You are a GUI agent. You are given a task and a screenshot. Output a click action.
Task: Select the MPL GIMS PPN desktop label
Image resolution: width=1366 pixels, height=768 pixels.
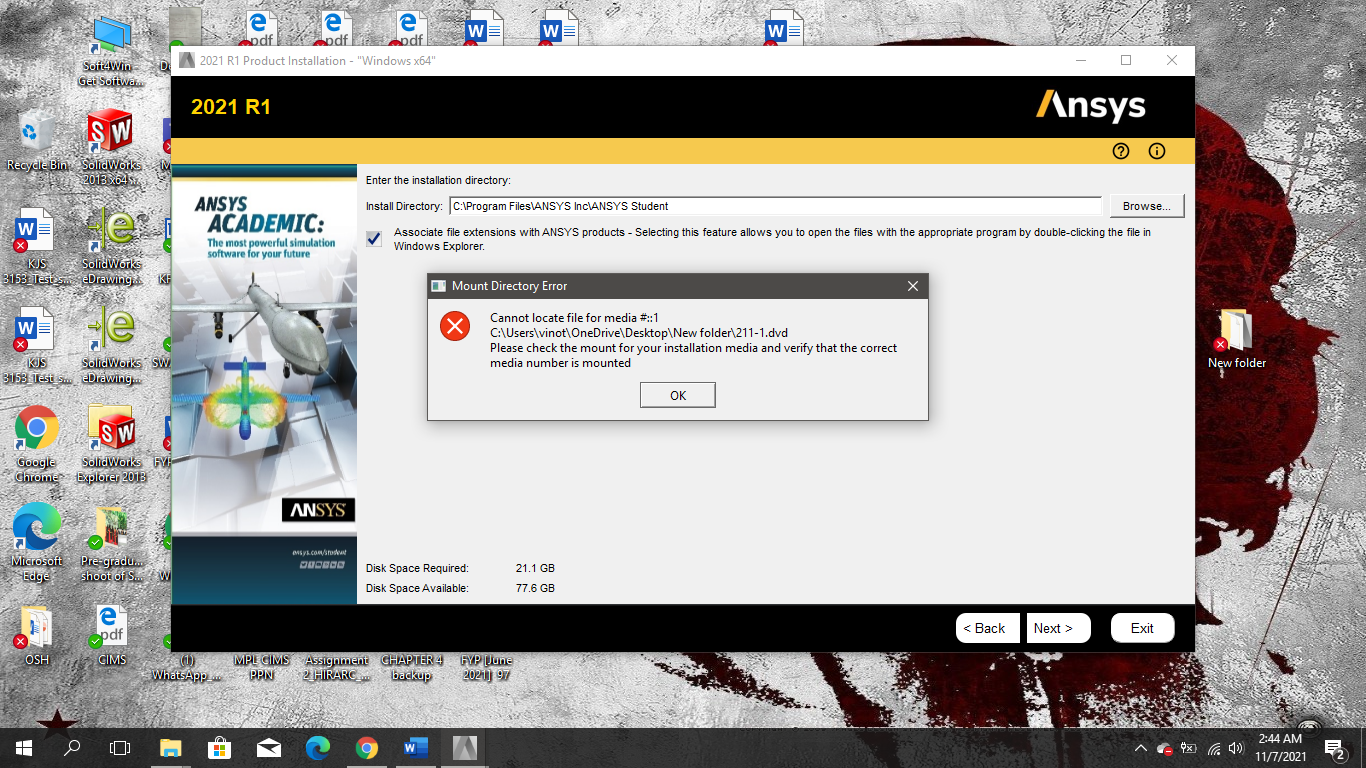point(261,667)
